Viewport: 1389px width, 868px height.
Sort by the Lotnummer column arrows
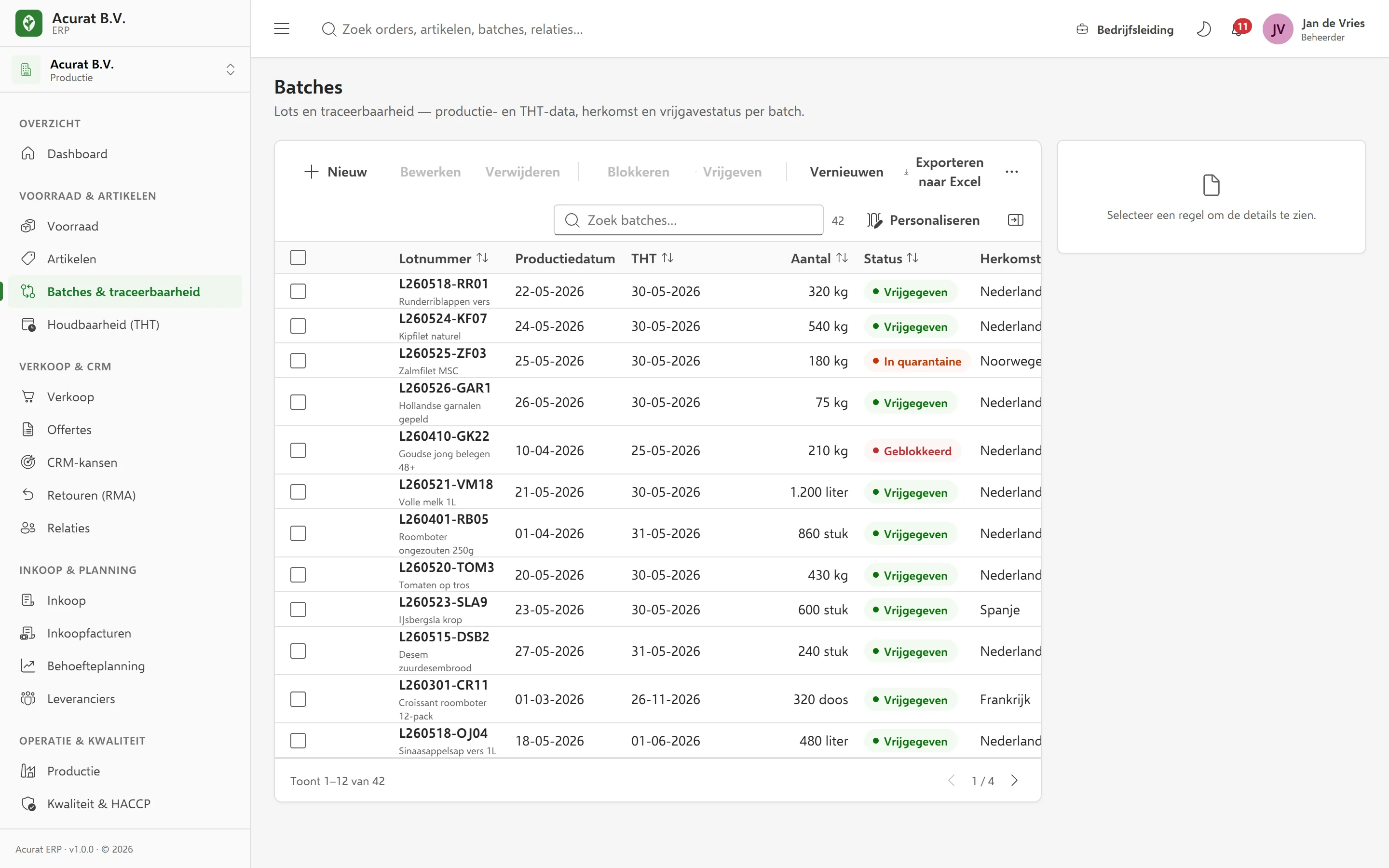point(483,258)
